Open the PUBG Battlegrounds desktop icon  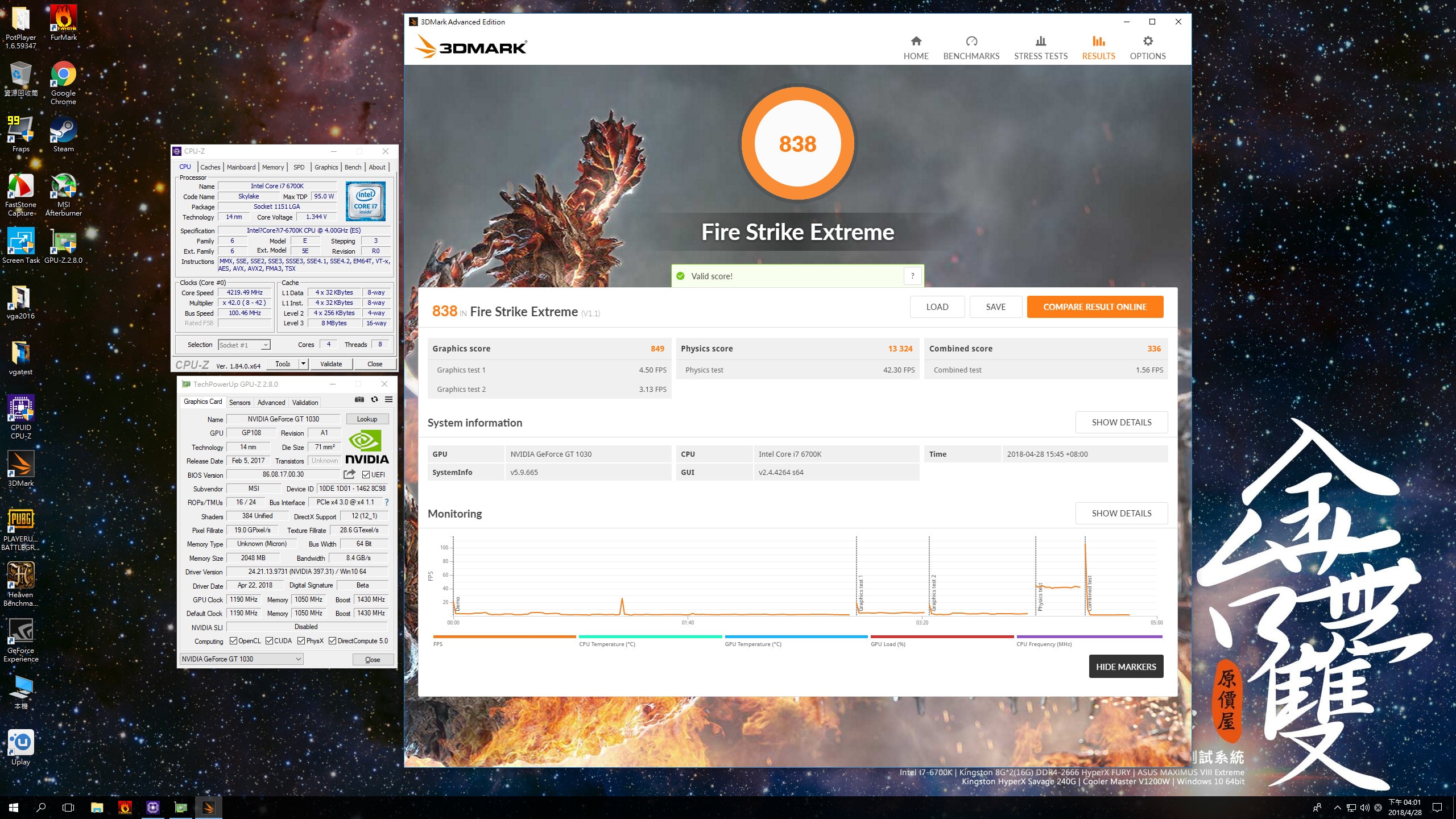(20, 529)
